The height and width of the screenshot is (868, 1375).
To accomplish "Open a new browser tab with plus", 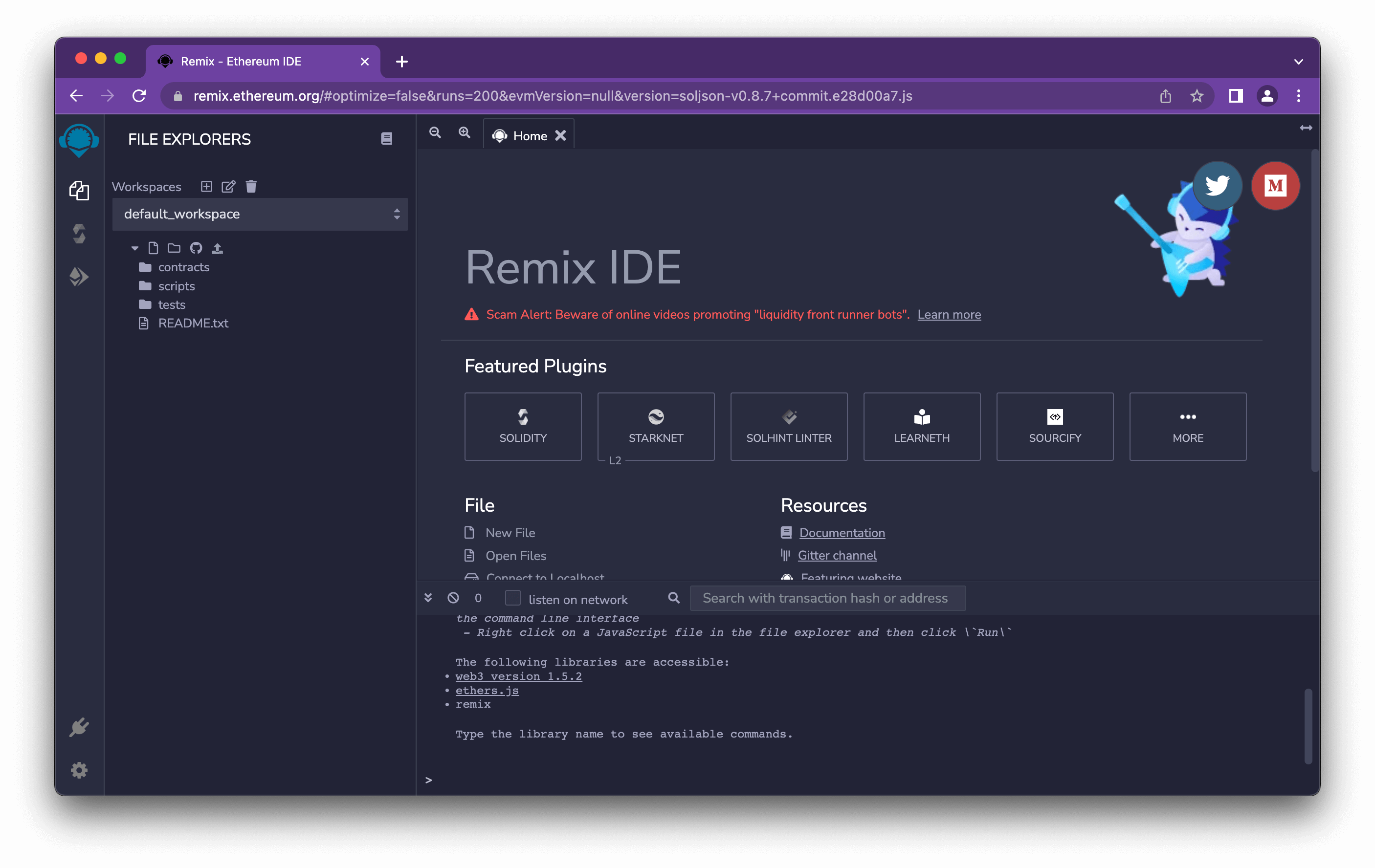I will [x=401, y=61].
